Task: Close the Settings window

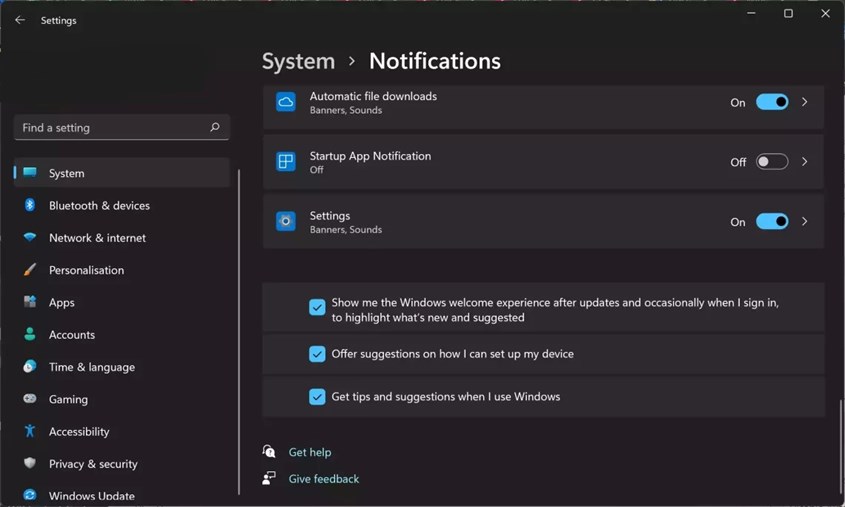Action: (x=825, y=13)
